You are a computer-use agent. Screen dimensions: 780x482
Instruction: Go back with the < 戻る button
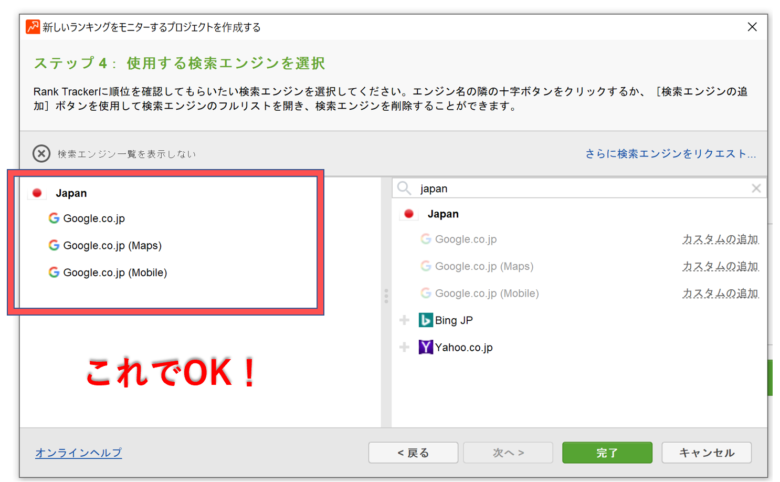coord(413,453)
